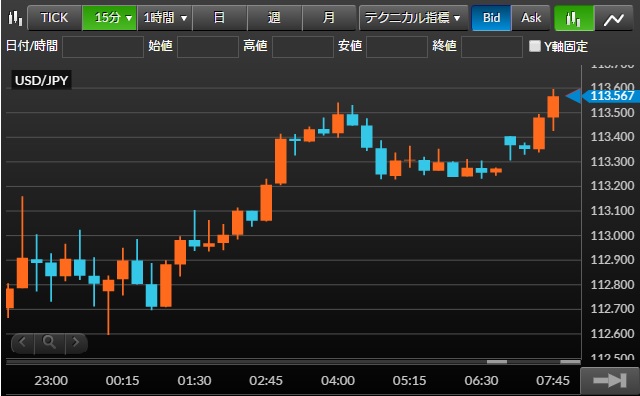Pan chart right with arrow icon

[76, 342]
